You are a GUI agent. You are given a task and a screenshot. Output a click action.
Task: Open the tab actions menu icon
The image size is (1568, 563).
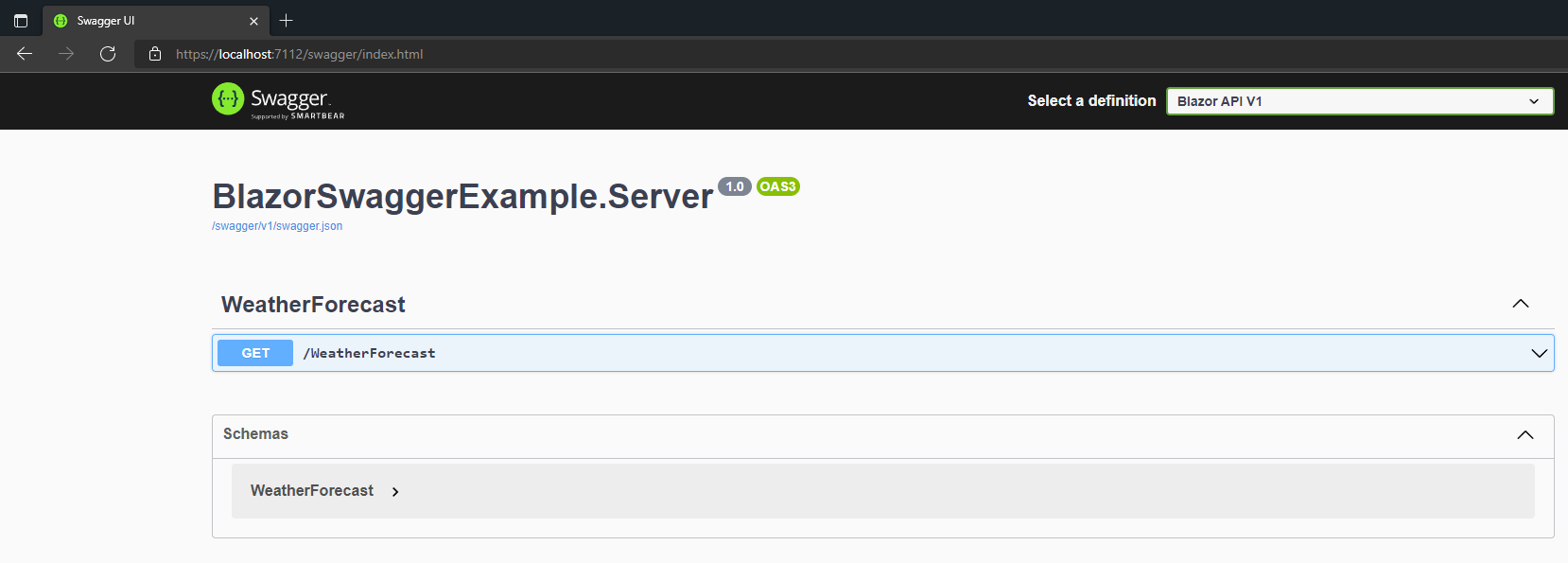[x=21, y=20]
